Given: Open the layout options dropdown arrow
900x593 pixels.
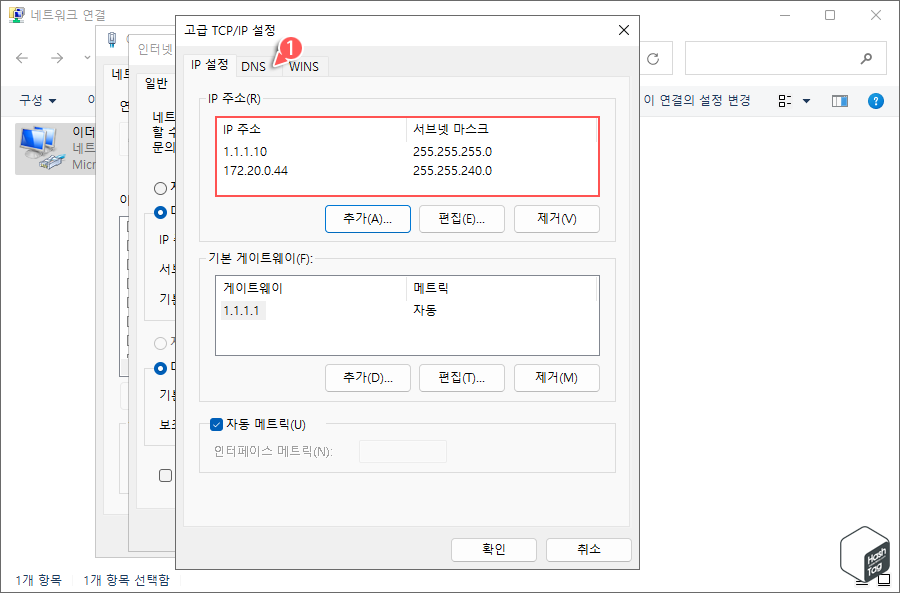Looking at the screenshot, I should click(805, 100).
